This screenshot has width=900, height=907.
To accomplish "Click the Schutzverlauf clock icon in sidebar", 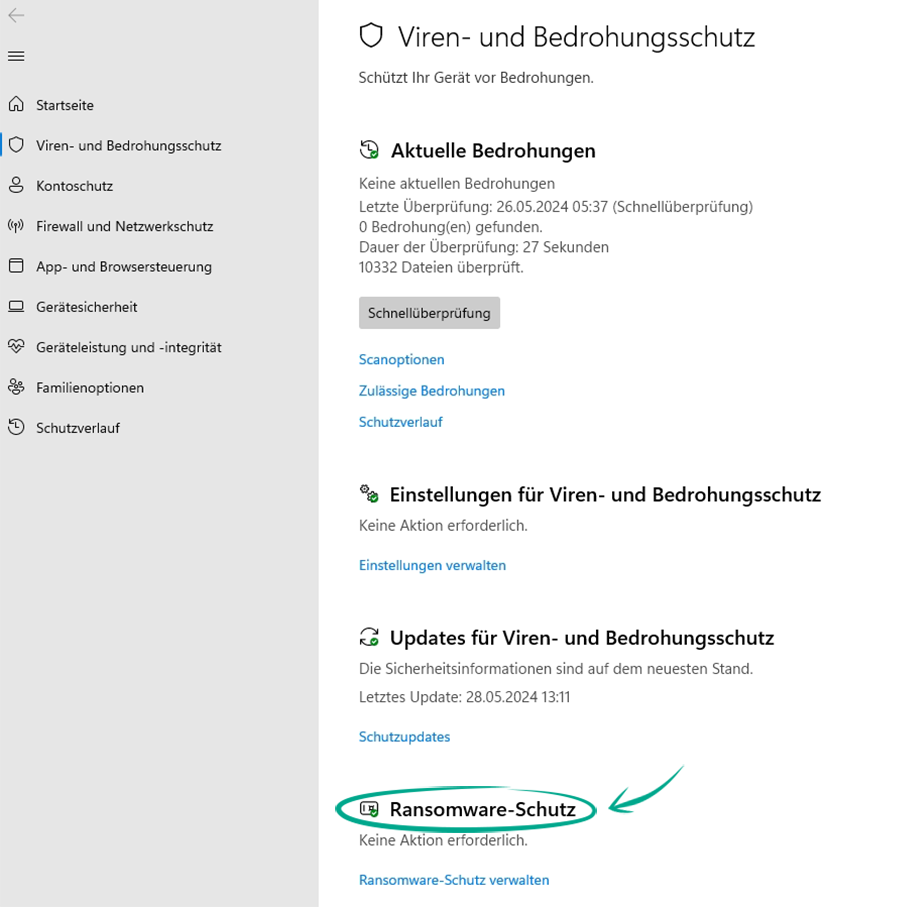I will 16,427.
